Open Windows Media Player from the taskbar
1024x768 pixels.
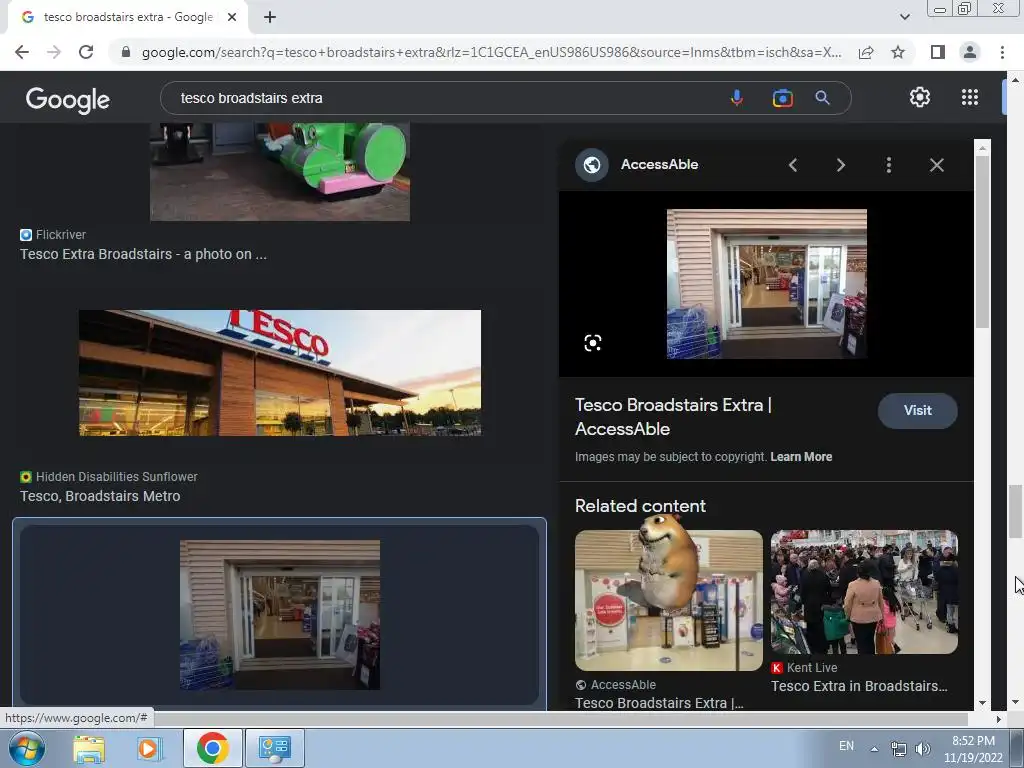[150, 749]
